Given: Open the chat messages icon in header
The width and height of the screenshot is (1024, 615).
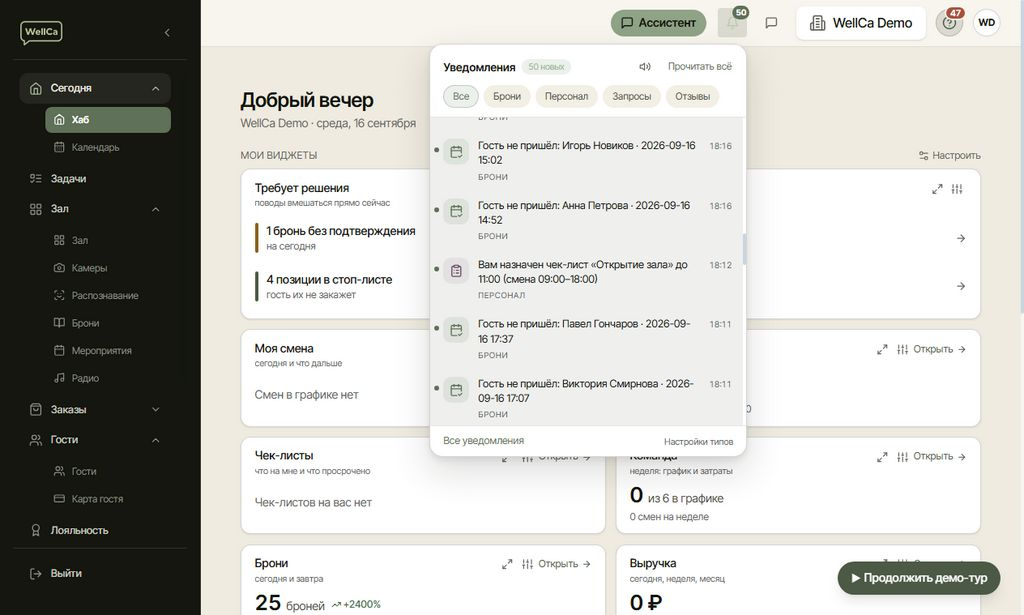Looking at the screenshot, I should (x=771, y=23).
